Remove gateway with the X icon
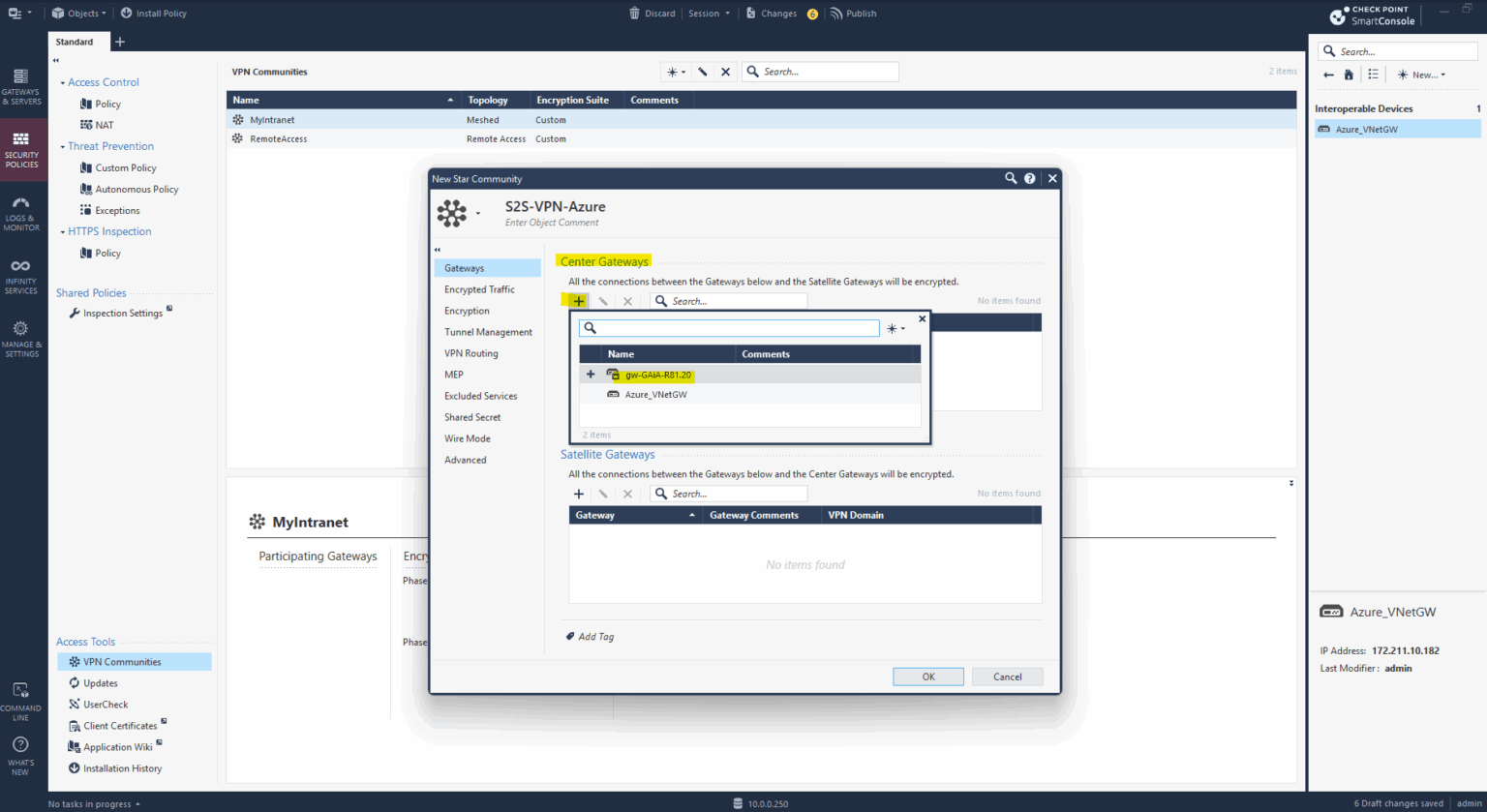Screen dimensions: 1487x812 click(x=626, y=301)
